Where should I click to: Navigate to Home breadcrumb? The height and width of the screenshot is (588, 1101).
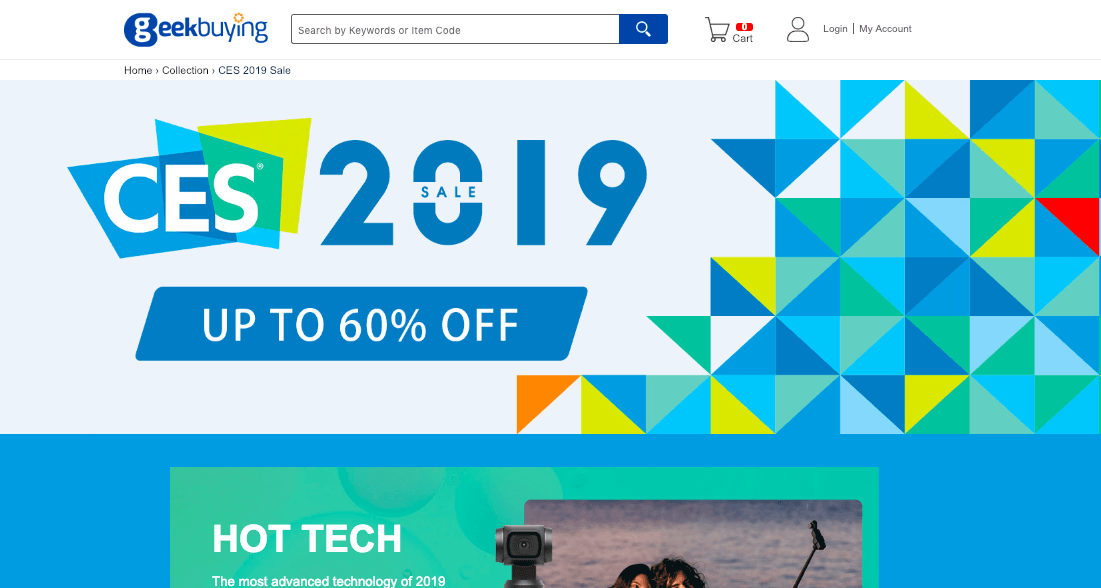[138, 70]
